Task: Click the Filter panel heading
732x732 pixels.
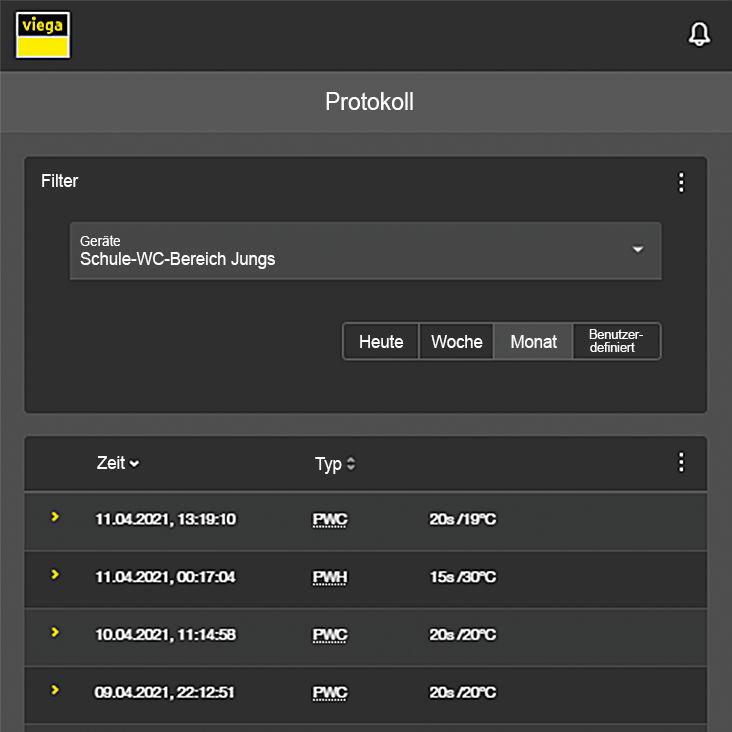Action: (59, 181)
